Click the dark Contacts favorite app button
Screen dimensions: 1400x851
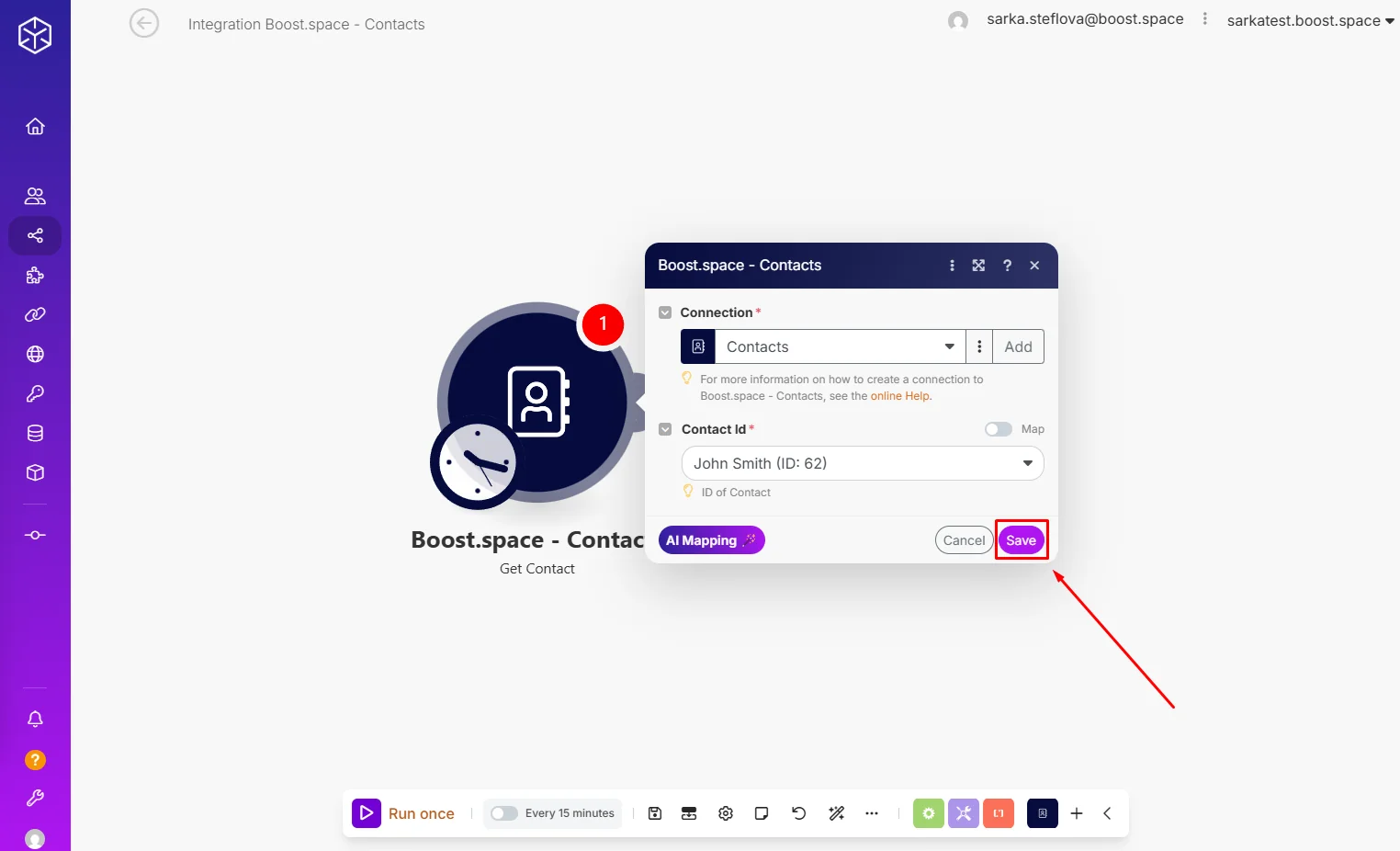coord(1043,813)
